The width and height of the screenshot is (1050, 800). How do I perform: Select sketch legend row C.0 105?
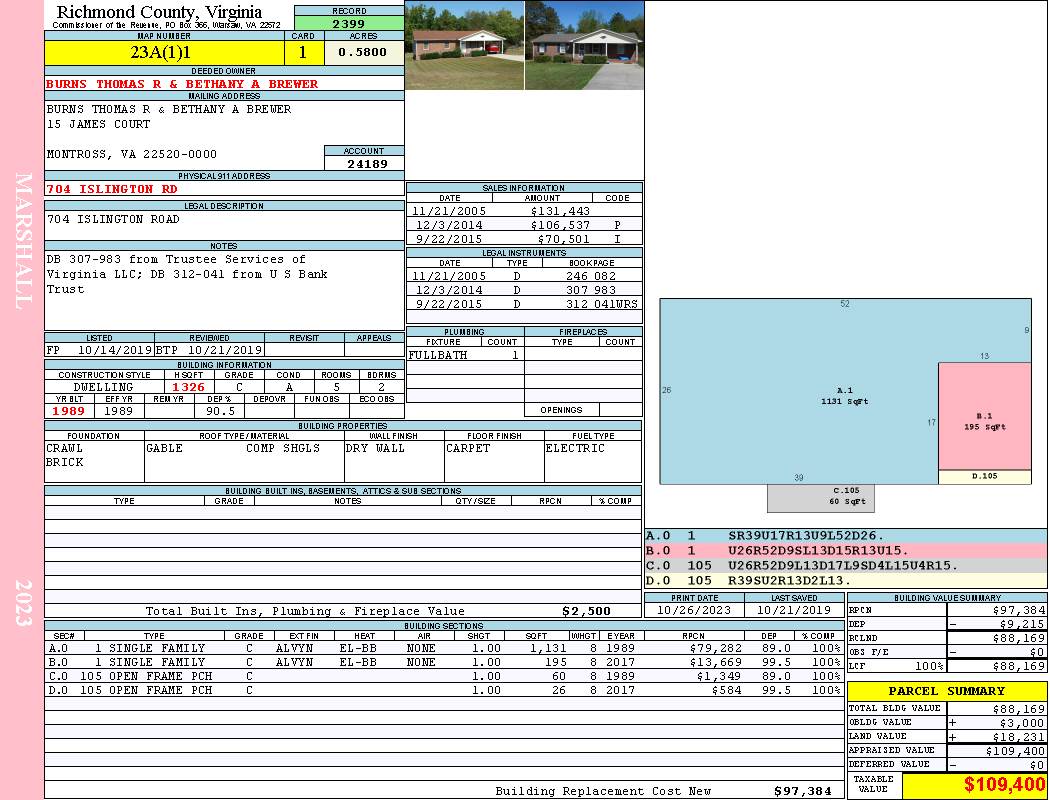click(845, 565)
